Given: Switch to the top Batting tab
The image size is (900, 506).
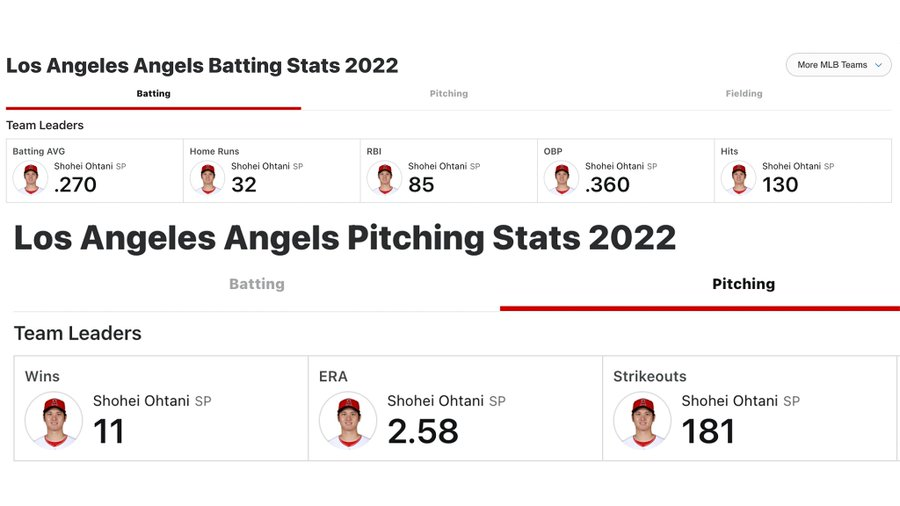Looking at the screenshot, I should pos(153,94).
